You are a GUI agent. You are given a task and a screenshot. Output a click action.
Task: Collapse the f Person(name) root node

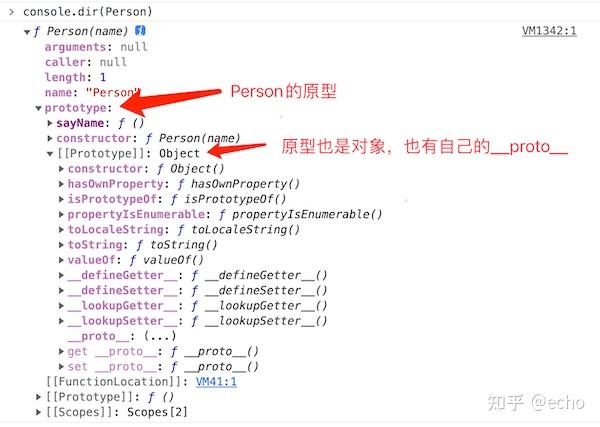27,32
